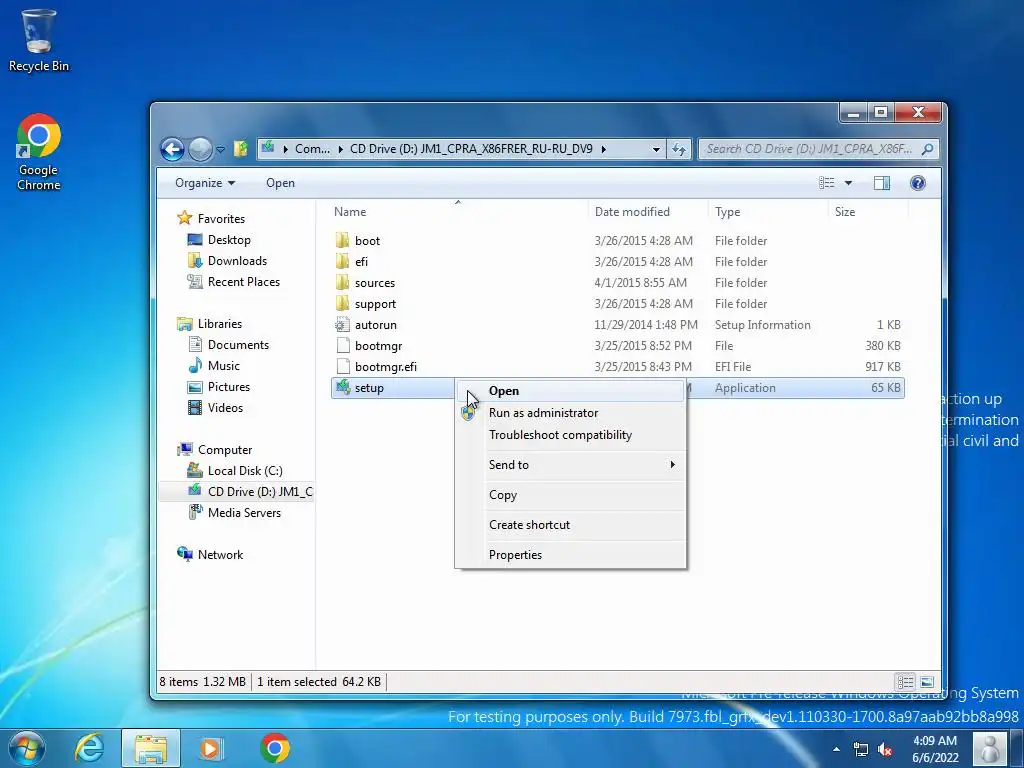Select Computer in navigation pane

225,449
